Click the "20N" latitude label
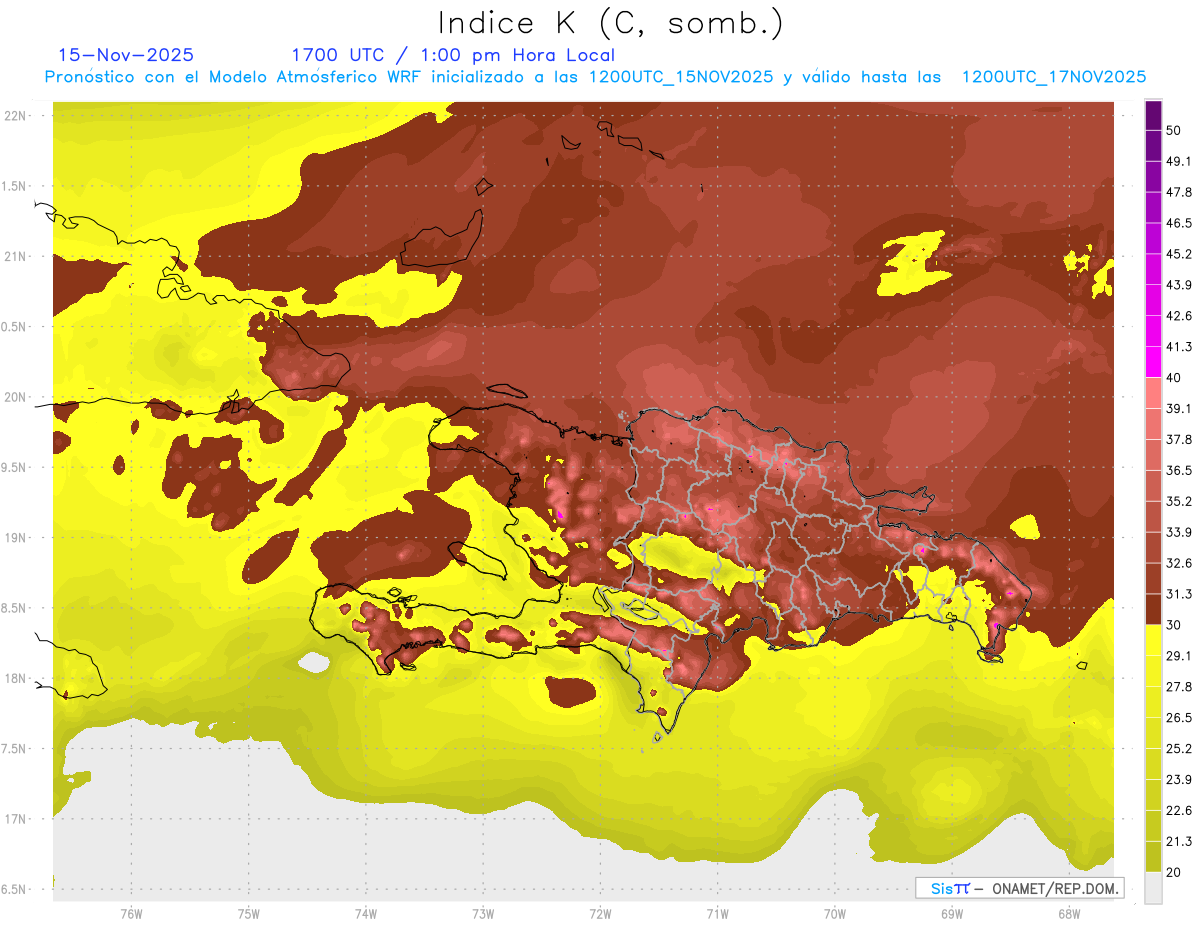Viewport: 1200px width, 927px height. (16, 397)
